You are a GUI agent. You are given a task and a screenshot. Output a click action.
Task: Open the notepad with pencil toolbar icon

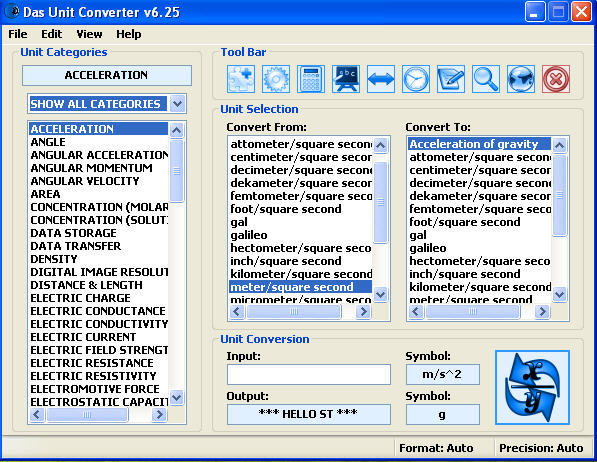(x=451, y=79)
